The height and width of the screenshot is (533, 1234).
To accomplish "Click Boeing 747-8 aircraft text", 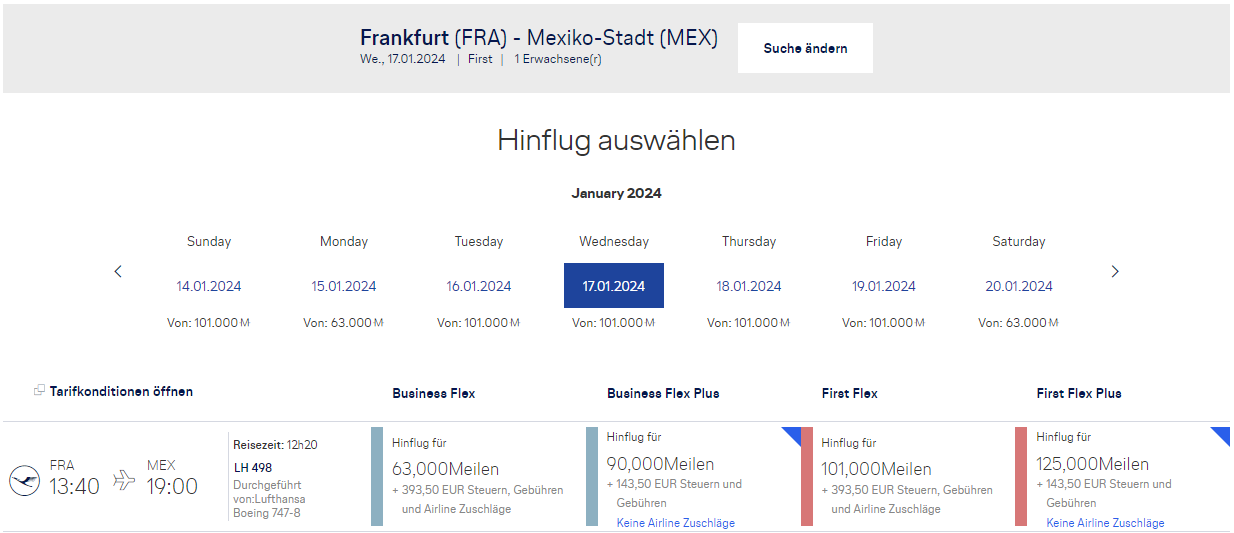I will 267,513.
